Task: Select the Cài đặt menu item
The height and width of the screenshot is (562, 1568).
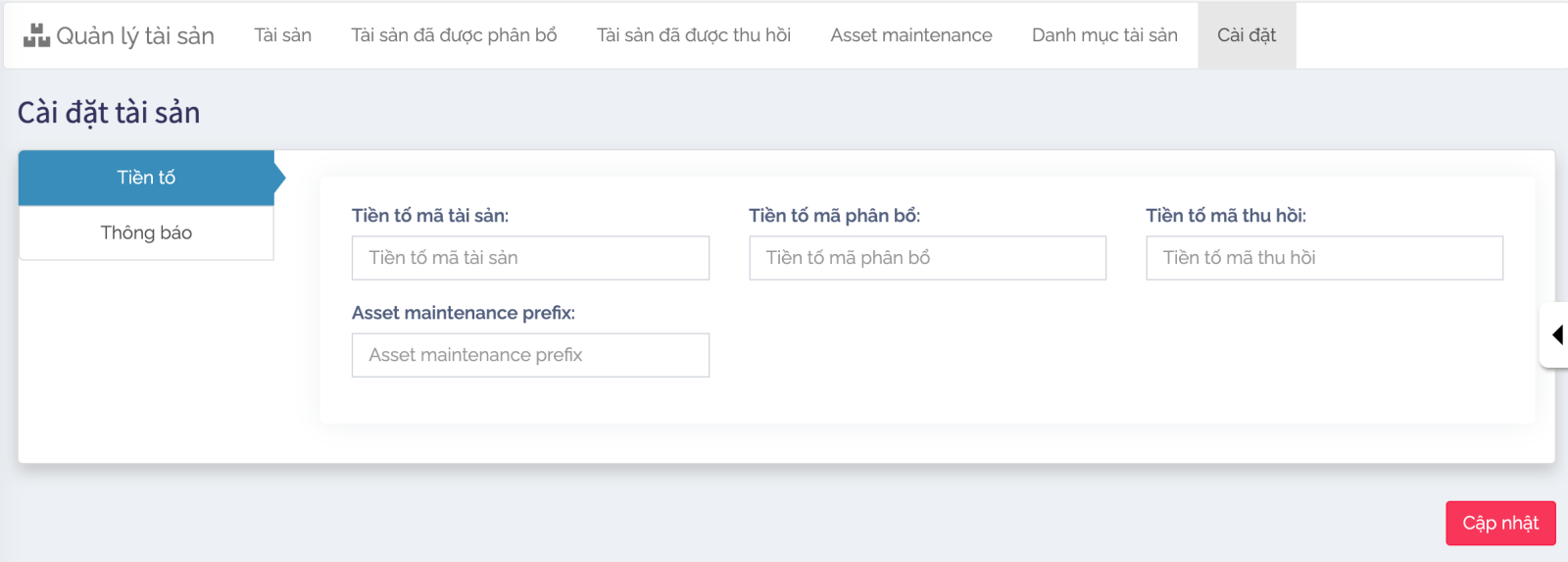Action: [1246, 35]
